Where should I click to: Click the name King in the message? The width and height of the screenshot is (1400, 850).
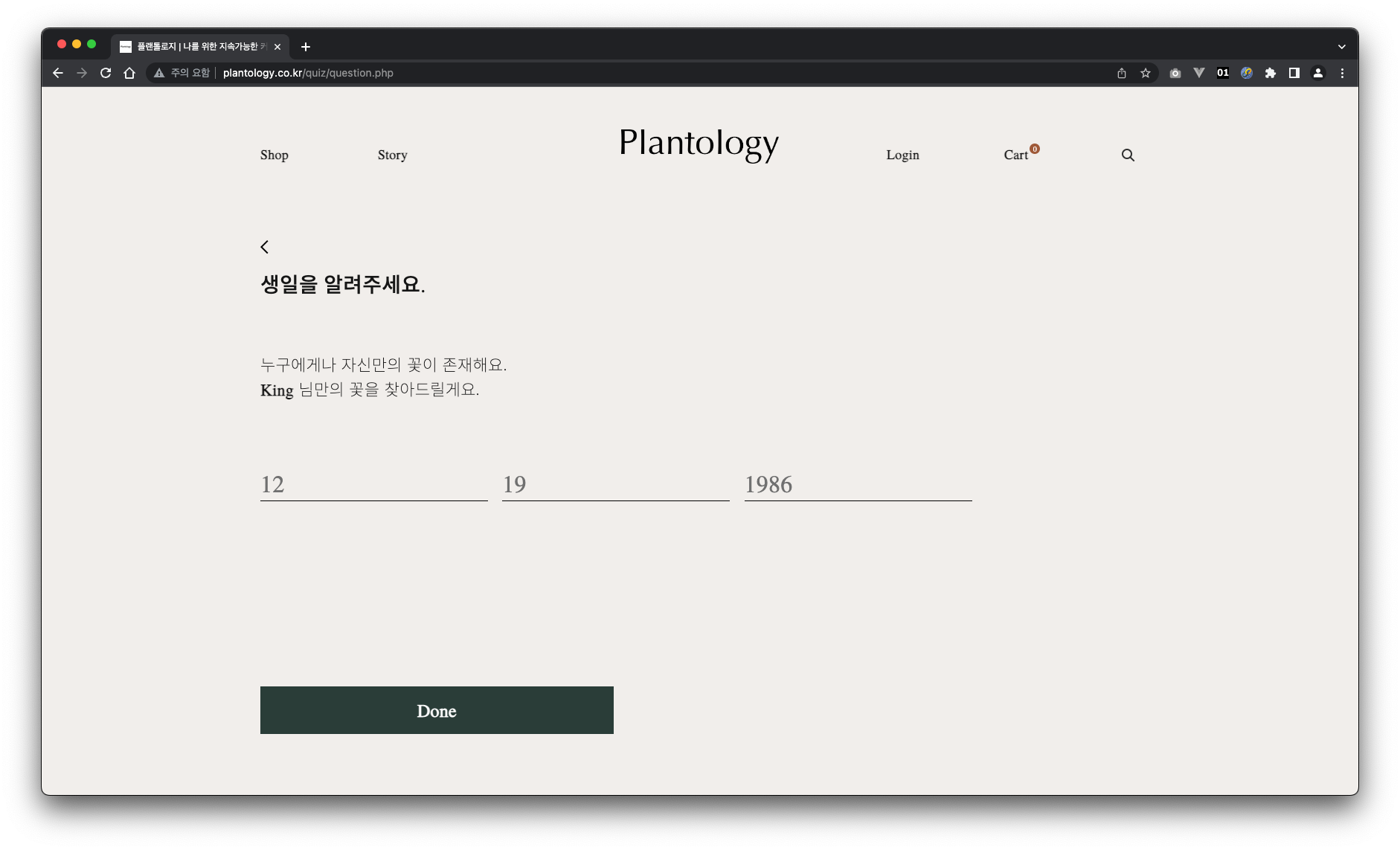click(x=277, y=390)
